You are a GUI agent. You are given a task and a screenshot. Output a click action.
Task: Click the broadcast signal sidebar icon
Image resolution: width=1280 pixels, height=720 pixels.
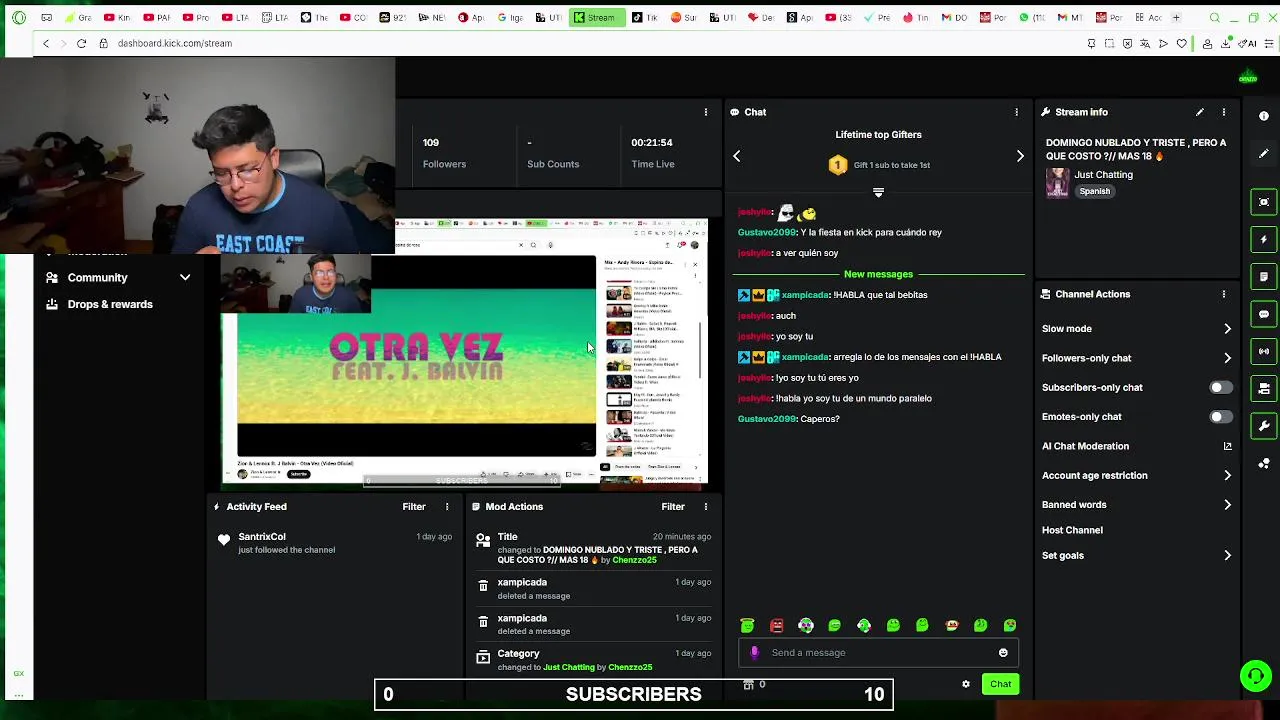[1264, 351]
